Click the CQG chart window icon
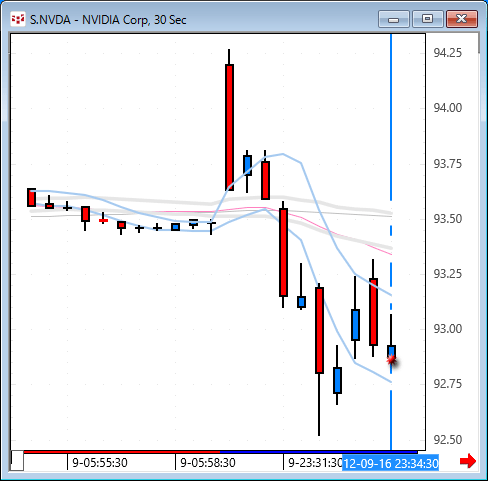Screen dimensions: 488x481 tap(18, 19)
